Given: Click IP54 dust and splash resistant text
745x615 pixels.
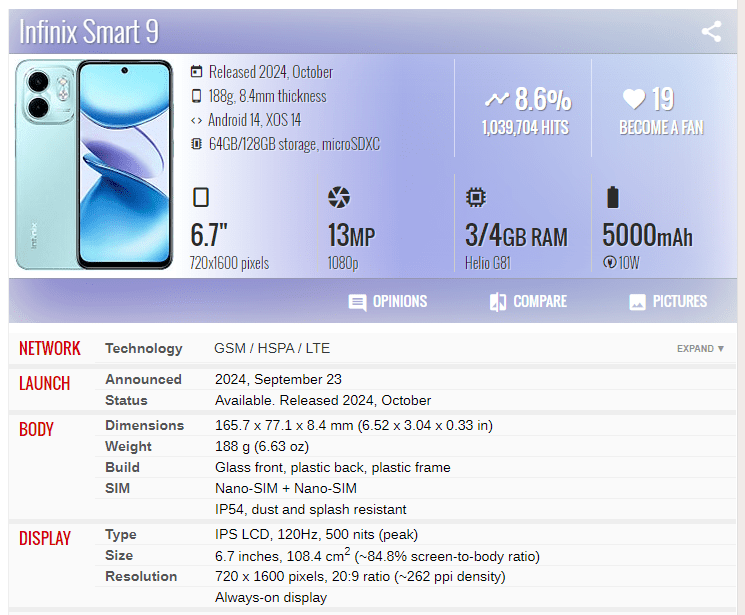Looking at the screenshot, I should pos(311,509).
